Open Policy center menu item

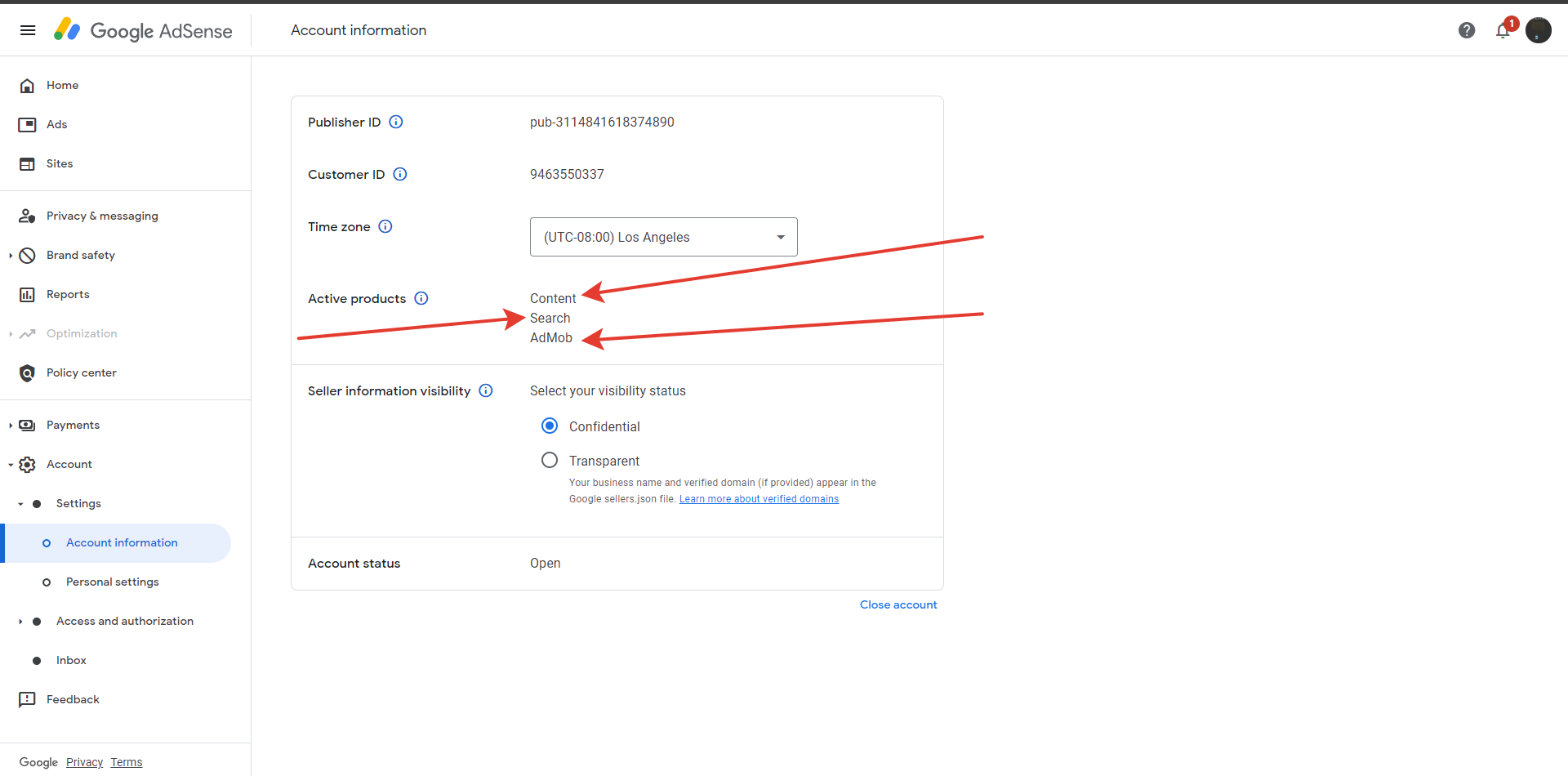82,373
